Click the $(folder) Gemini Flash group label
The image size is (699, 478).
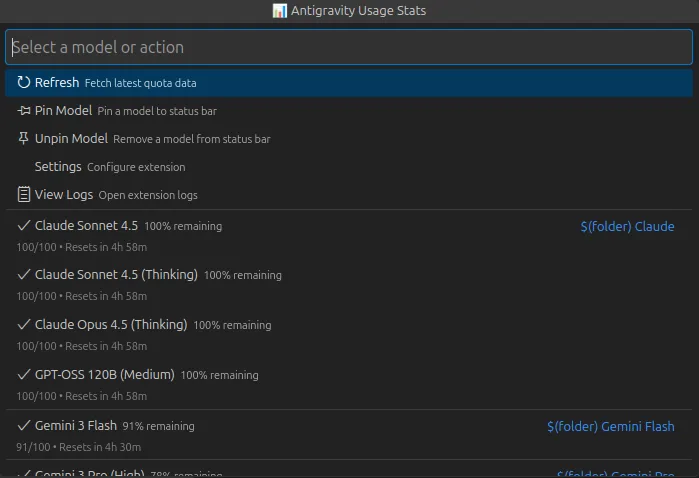pyautogui.click(x=611, y=427)
